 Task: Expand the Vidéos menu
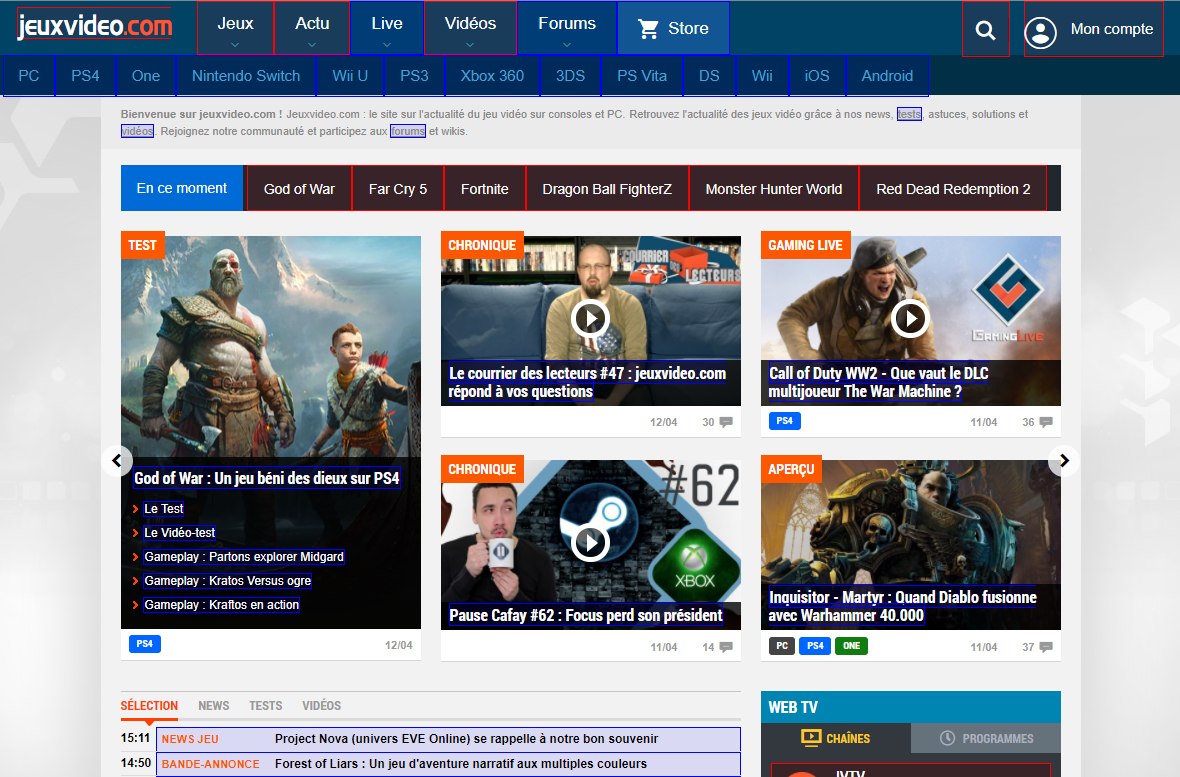pos(470,28)
